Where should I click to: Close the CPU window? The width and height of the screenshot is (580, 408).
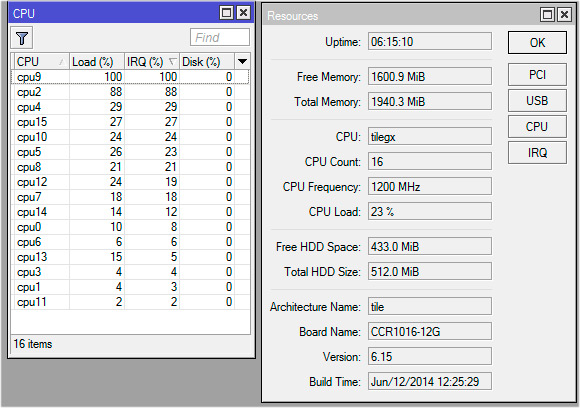click(244, 13)
